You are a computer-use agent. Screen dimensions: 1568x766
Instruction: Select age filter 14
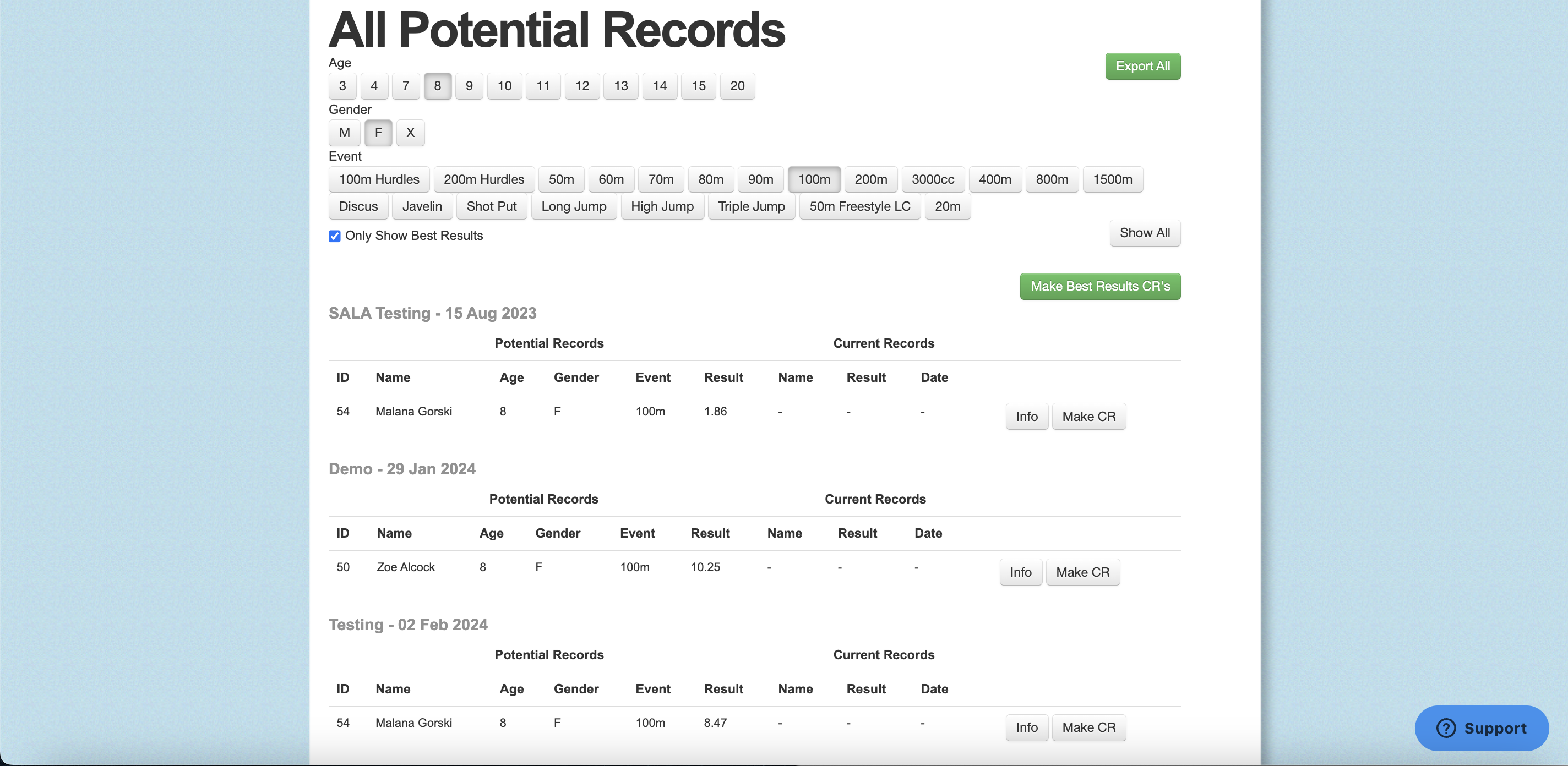coord(660,86)
